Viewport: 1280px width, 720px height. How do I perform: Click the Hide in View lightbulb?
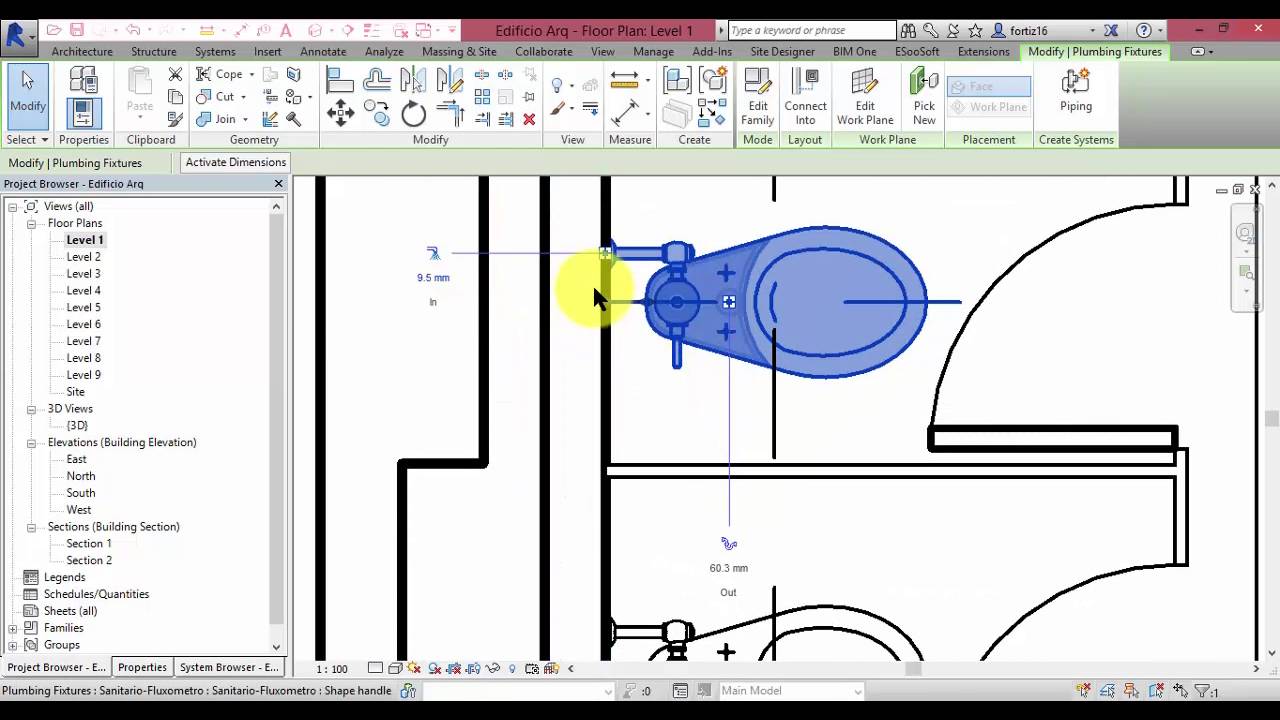tap(558, 85)
